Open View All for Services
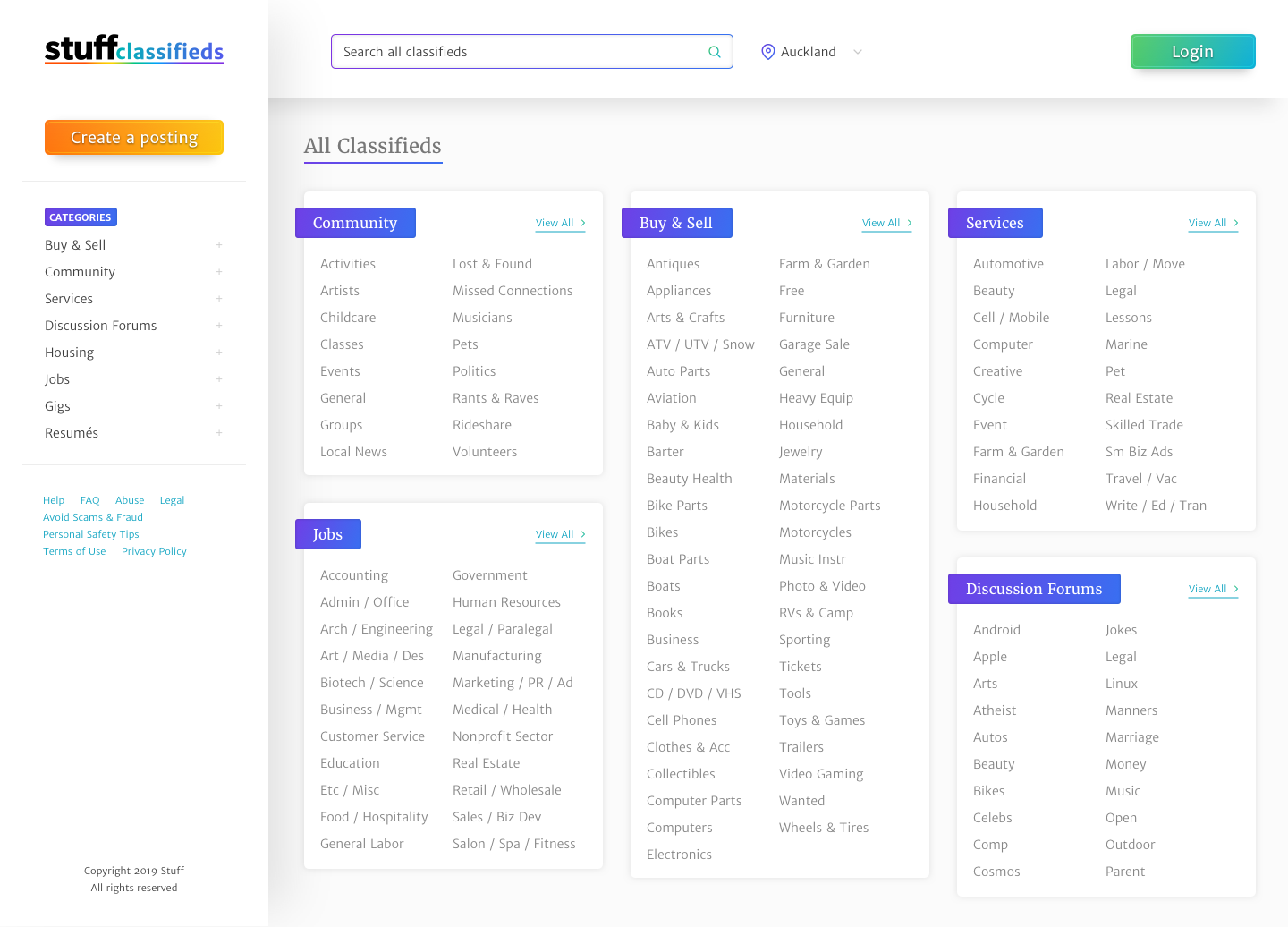1288x927 pixels. pos(1213,224)
